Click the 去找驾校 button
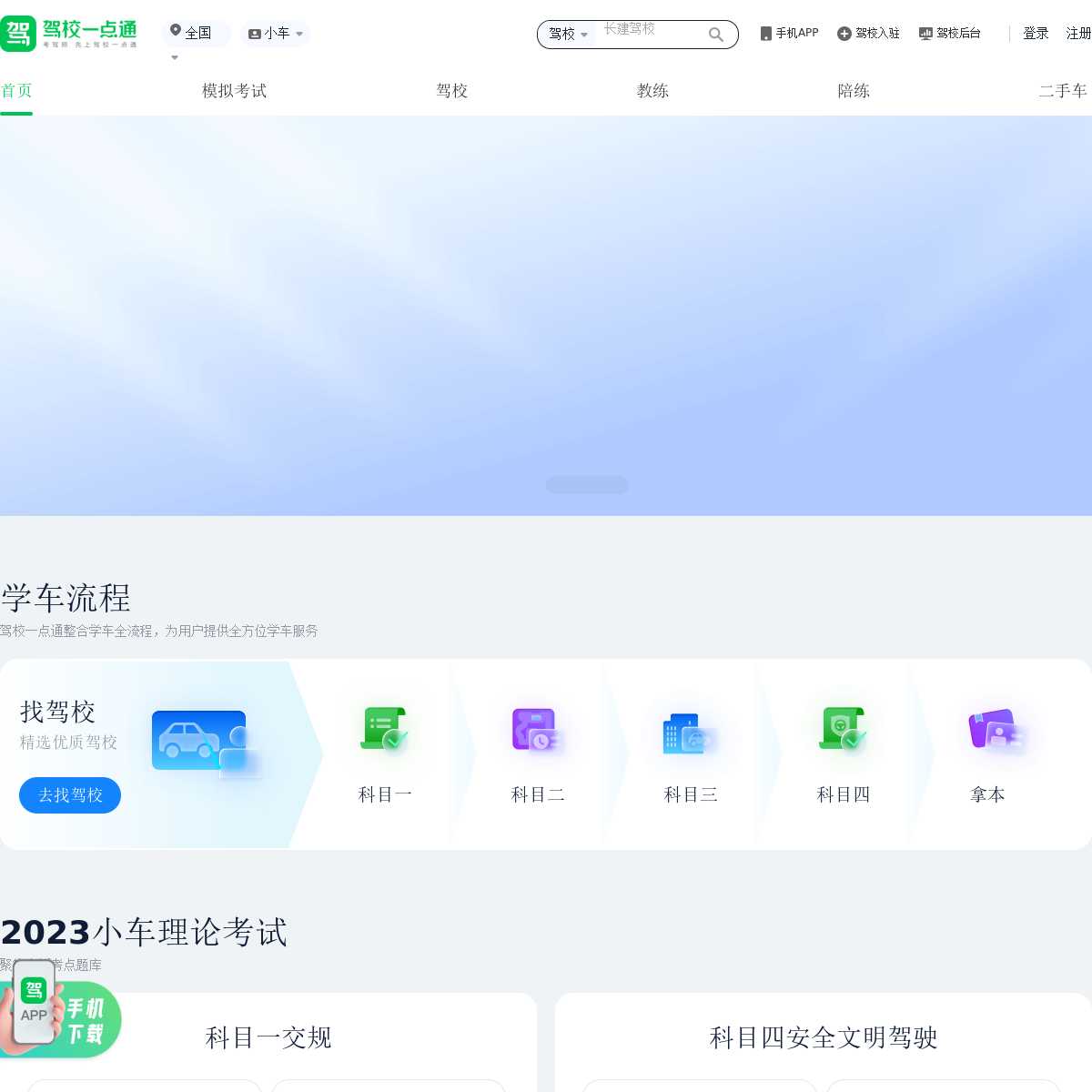 [70, 795]
